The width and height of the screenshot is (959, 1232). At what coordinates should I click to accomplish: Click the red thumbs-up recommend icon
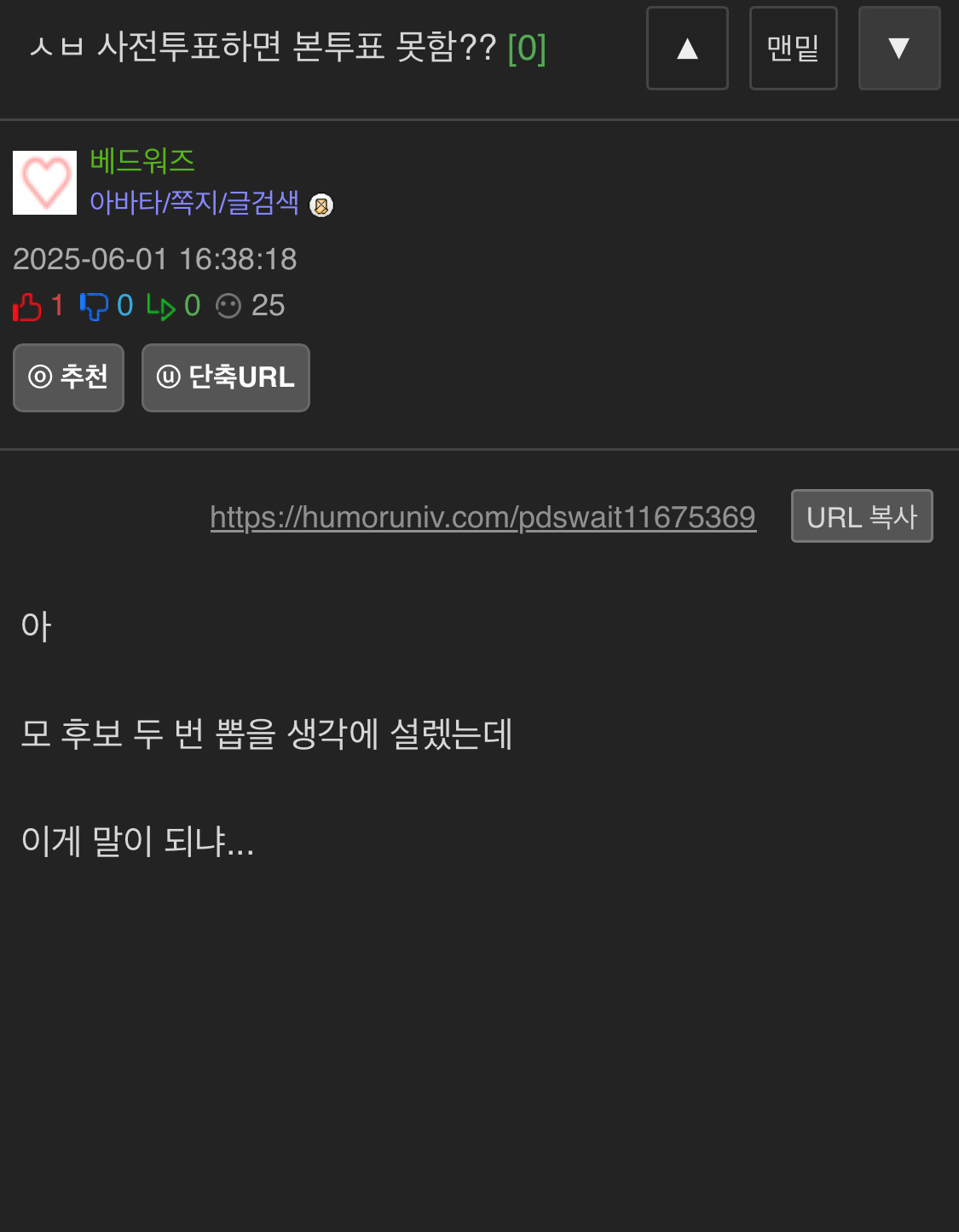pyautogui.click(x=26, y=306)
